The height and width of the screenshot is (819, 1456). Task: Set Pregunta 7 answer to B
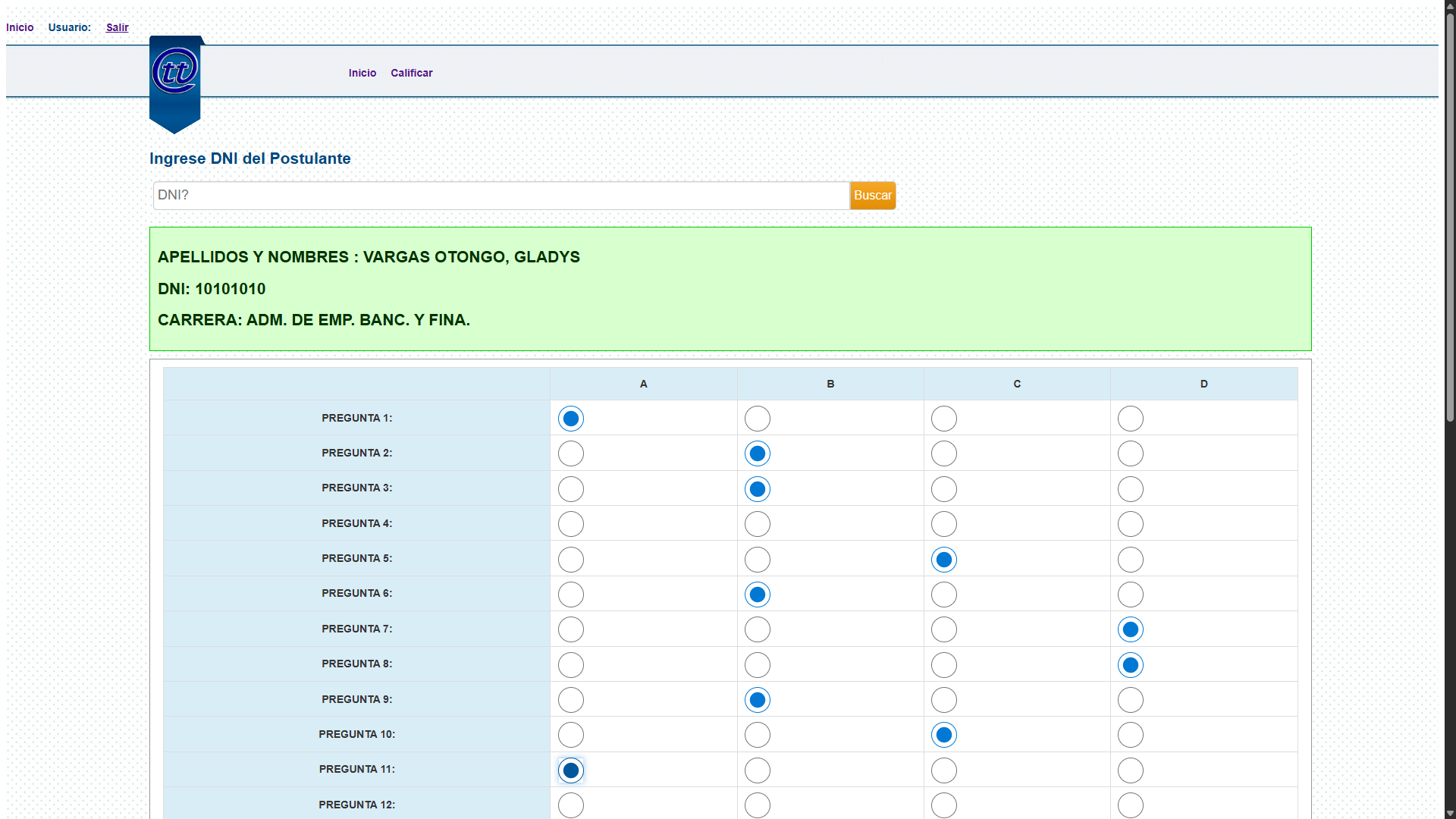[758, 629]
